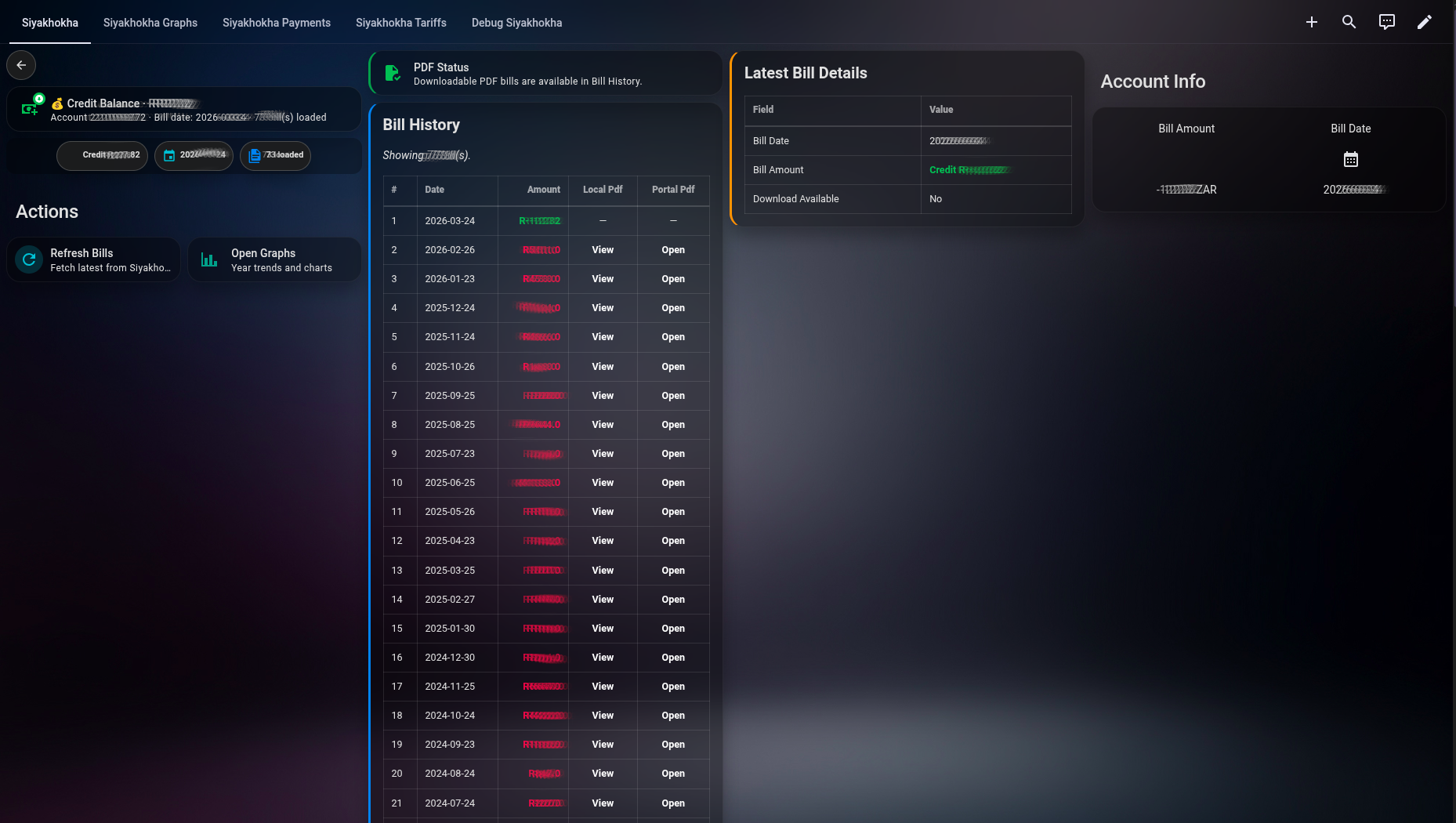Open portal PDF for 2026-02-26 bill
Viewport: 1456px width, 823px height.
click(x=673, y=250)
